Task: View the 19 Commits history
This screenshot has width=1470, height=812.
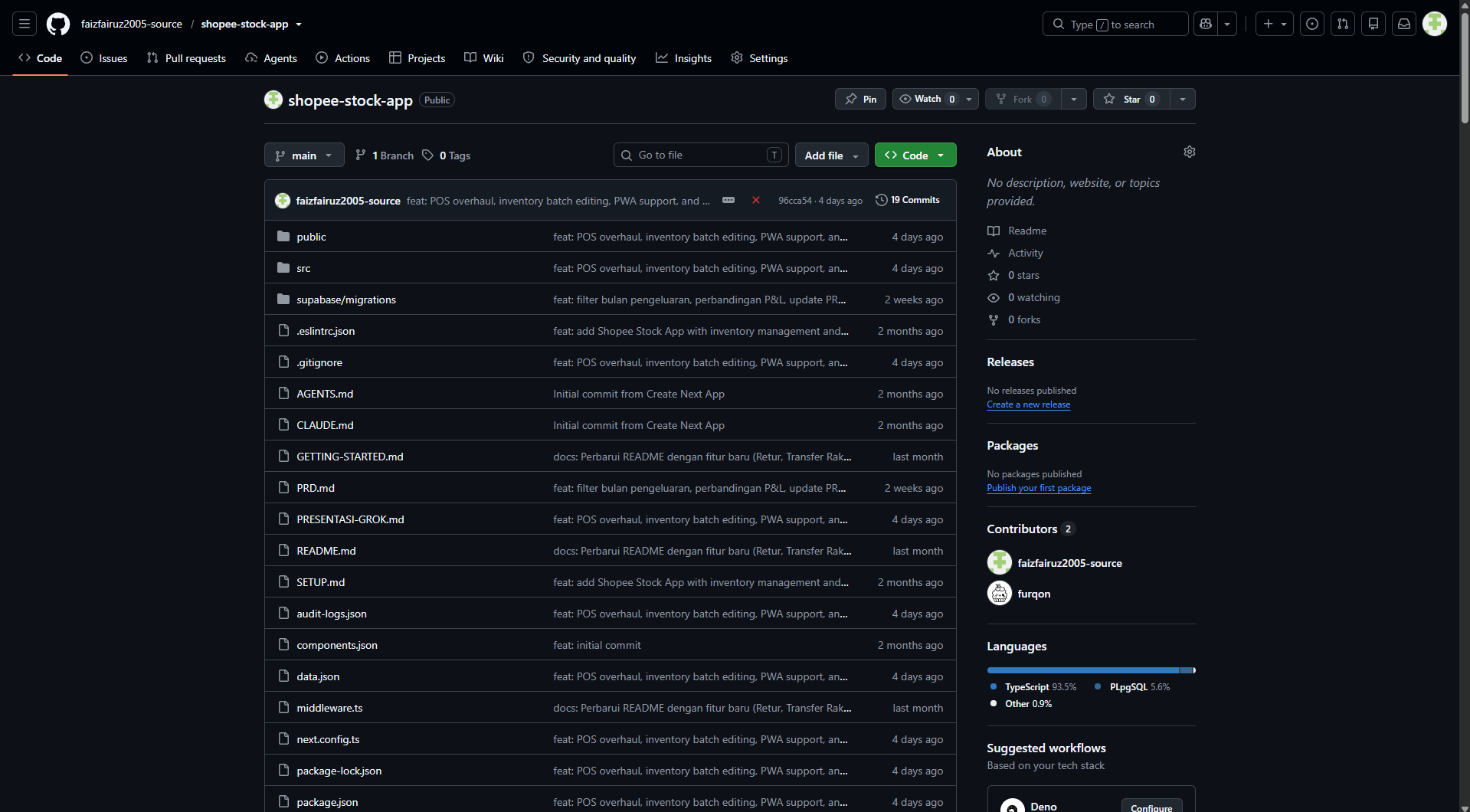Action: click(908, 200)
